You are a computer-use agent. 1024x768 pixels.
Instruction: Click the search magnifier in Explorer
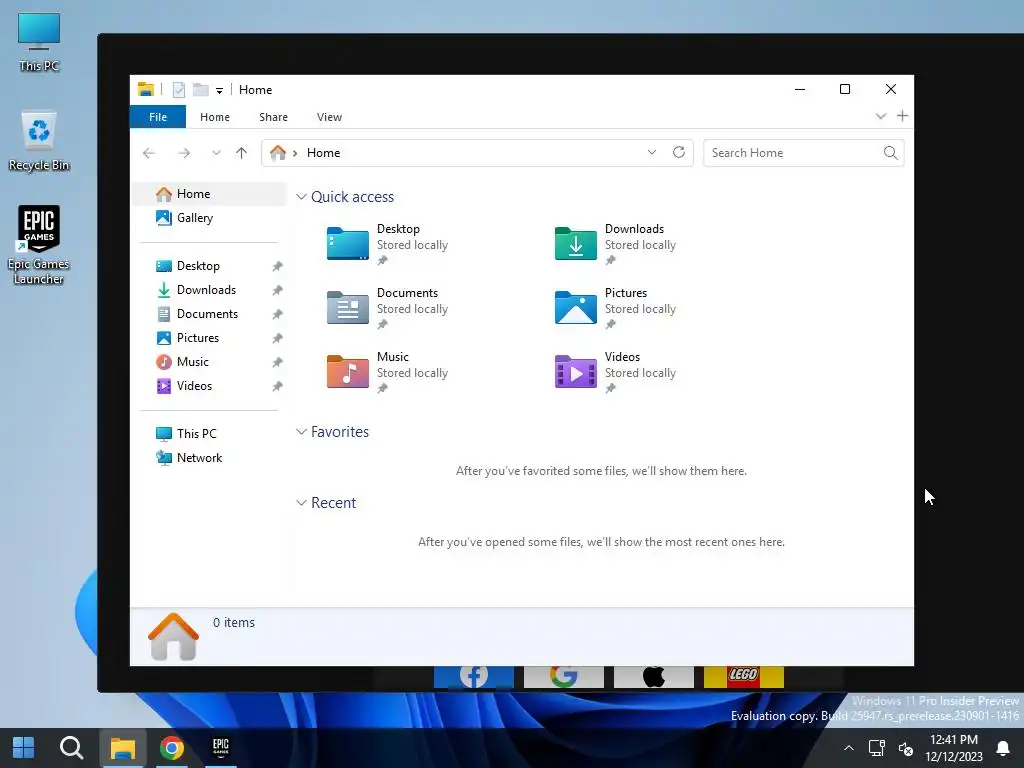tap(890, 153)
